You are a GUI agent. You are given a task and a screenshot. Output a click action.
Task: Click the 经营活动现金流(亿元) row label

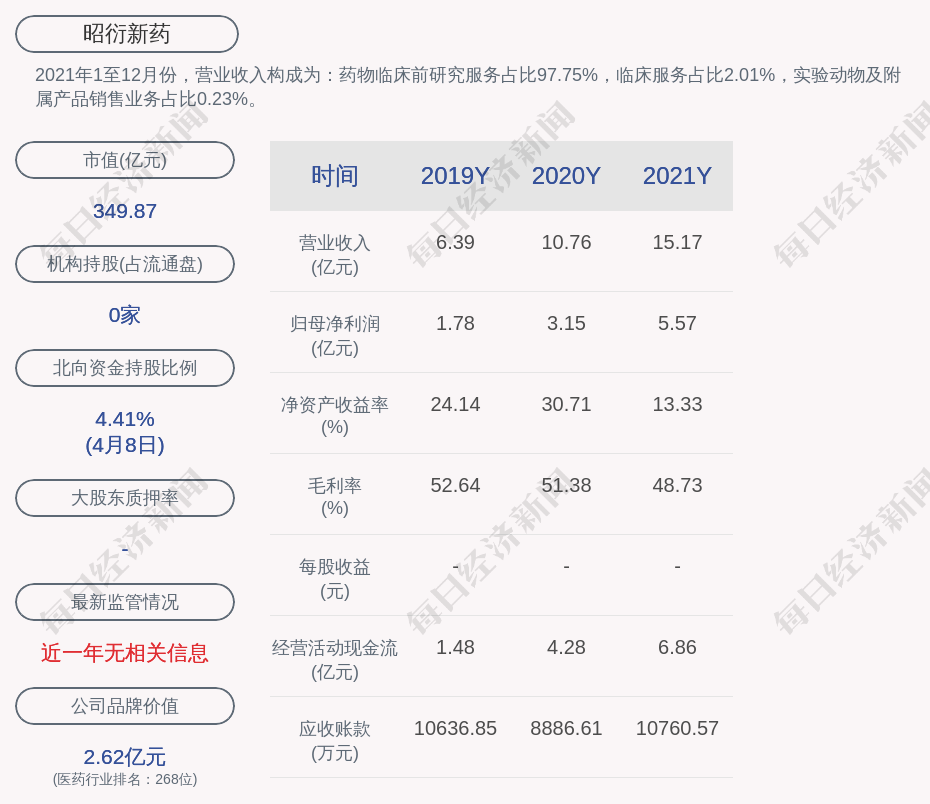tap(335, 659)
